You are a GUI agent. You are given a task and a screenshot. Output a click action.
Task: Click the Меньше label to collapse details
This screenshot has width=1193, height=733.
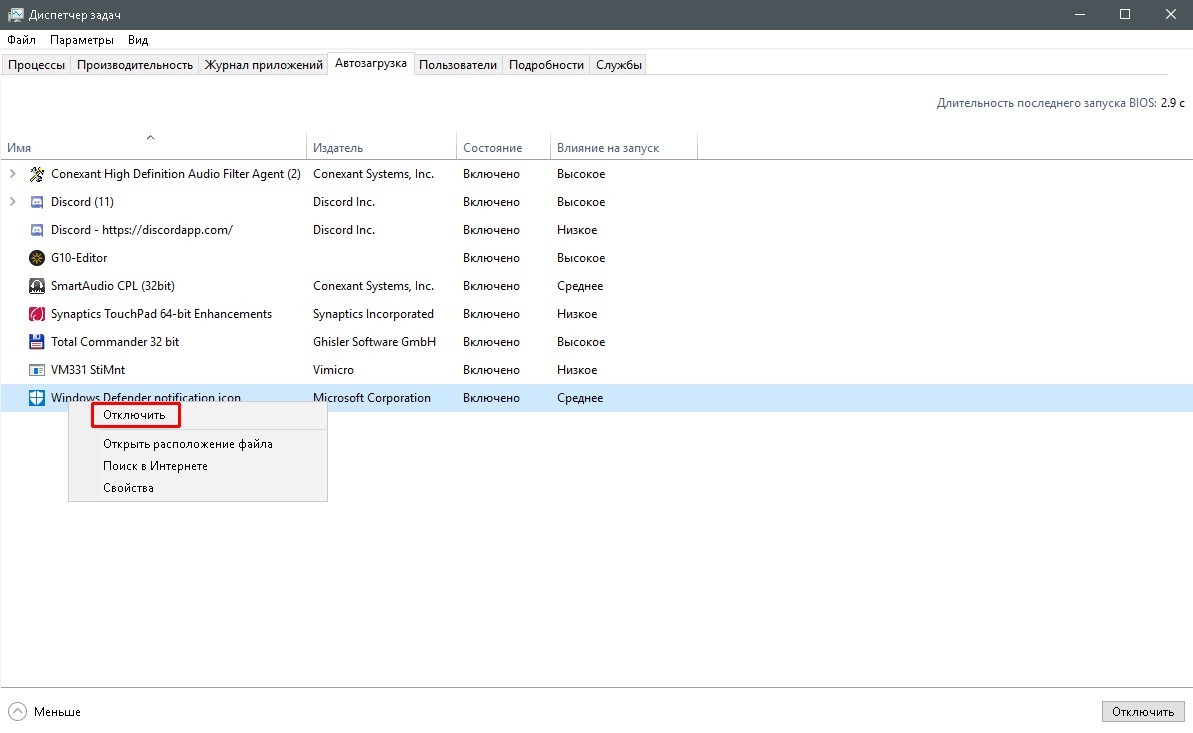tap(57, 712)
